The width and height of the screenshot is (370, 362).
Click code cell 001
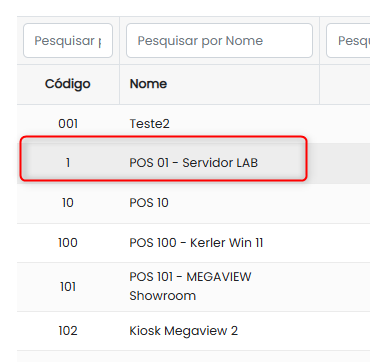coord(68,124)
